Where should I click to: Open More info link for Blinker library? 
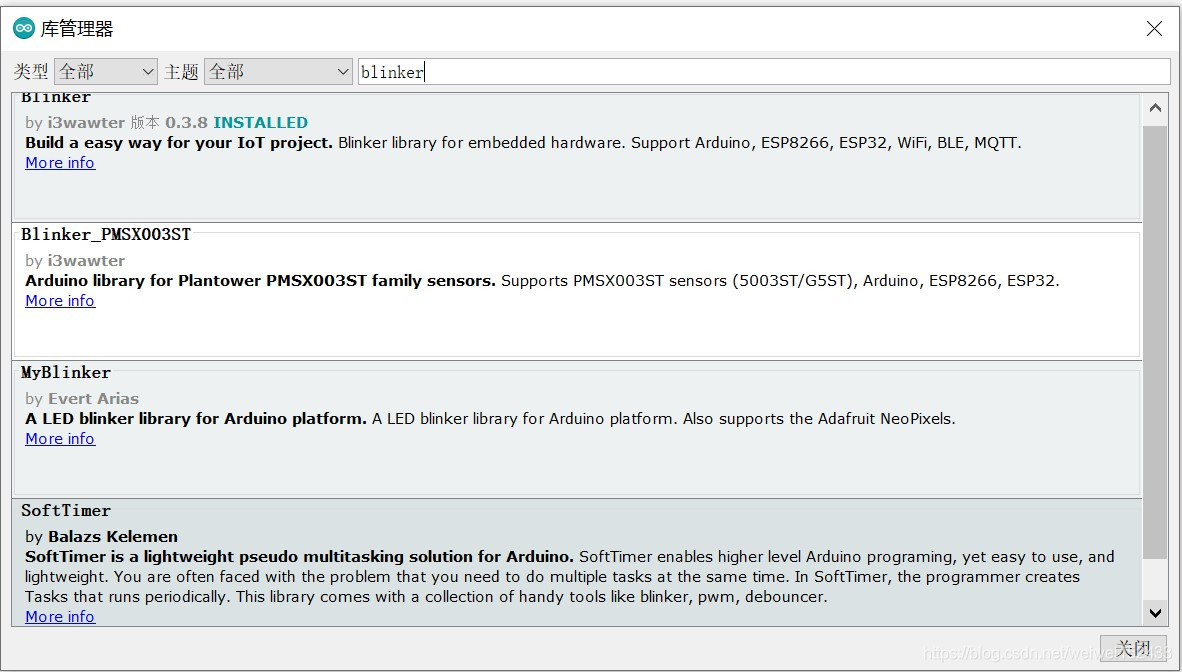60,163
